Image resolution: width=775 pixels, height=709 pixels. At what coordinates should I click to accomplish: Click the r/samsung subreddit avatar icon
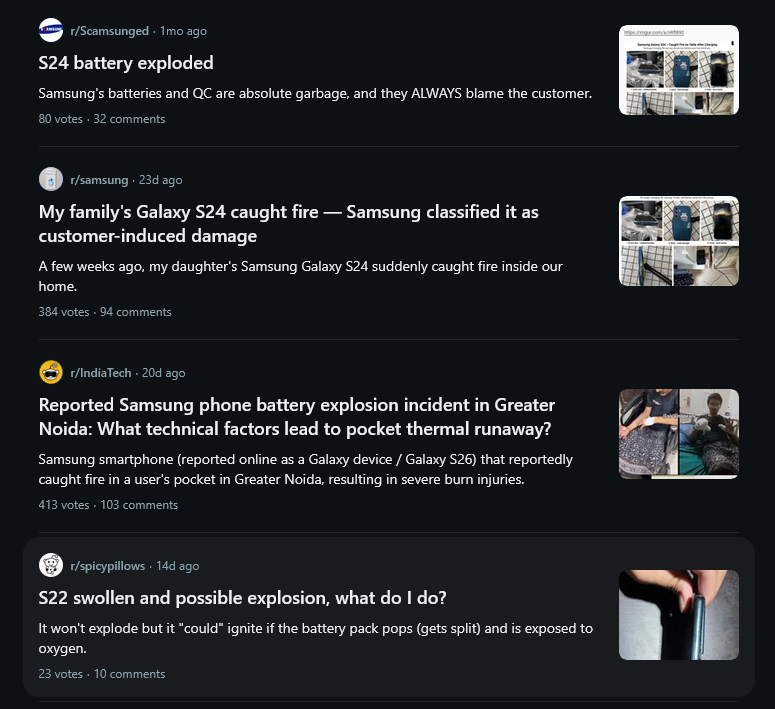point(51,179)
